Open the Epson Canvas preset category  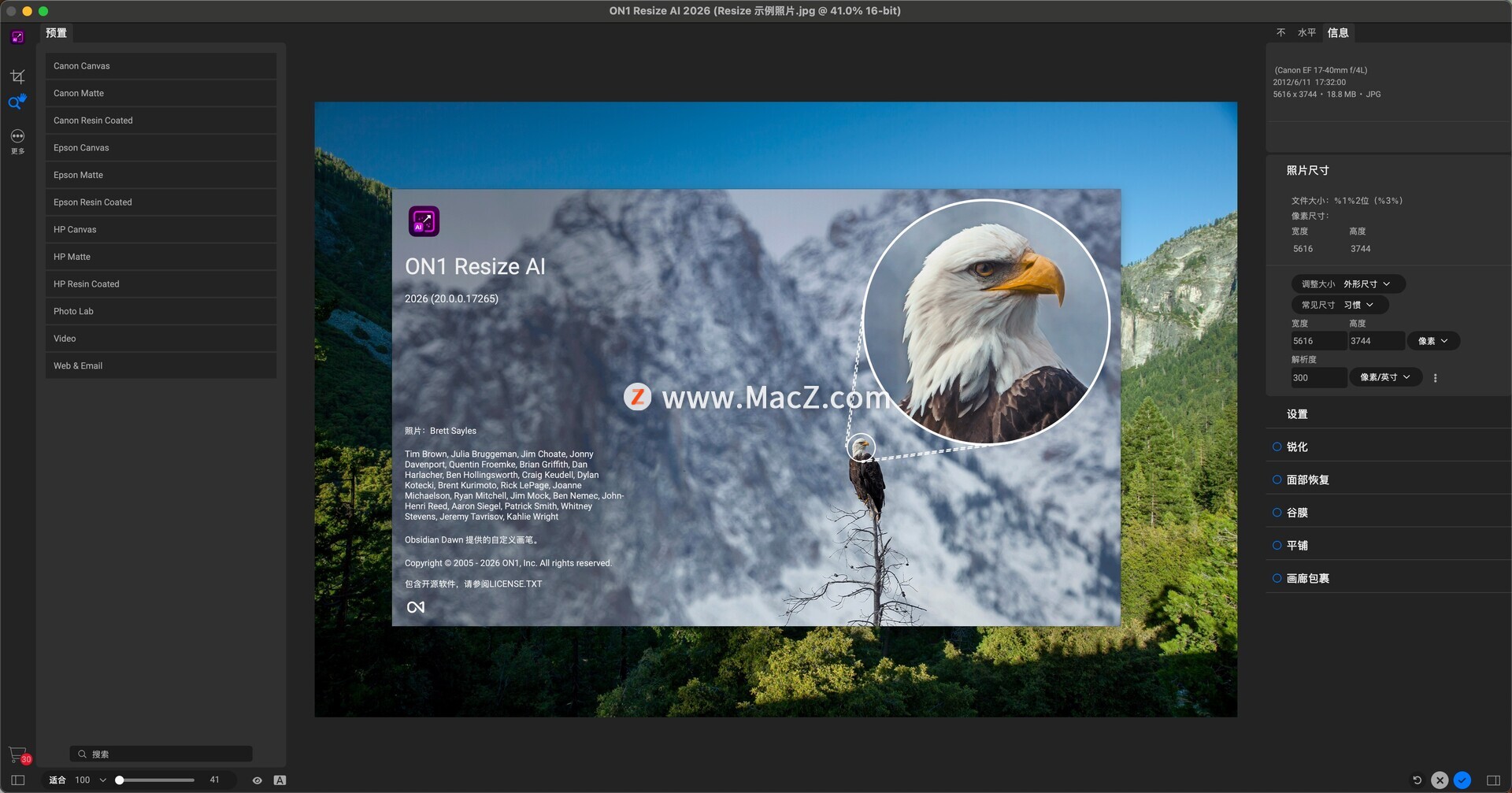pos(161,148)
